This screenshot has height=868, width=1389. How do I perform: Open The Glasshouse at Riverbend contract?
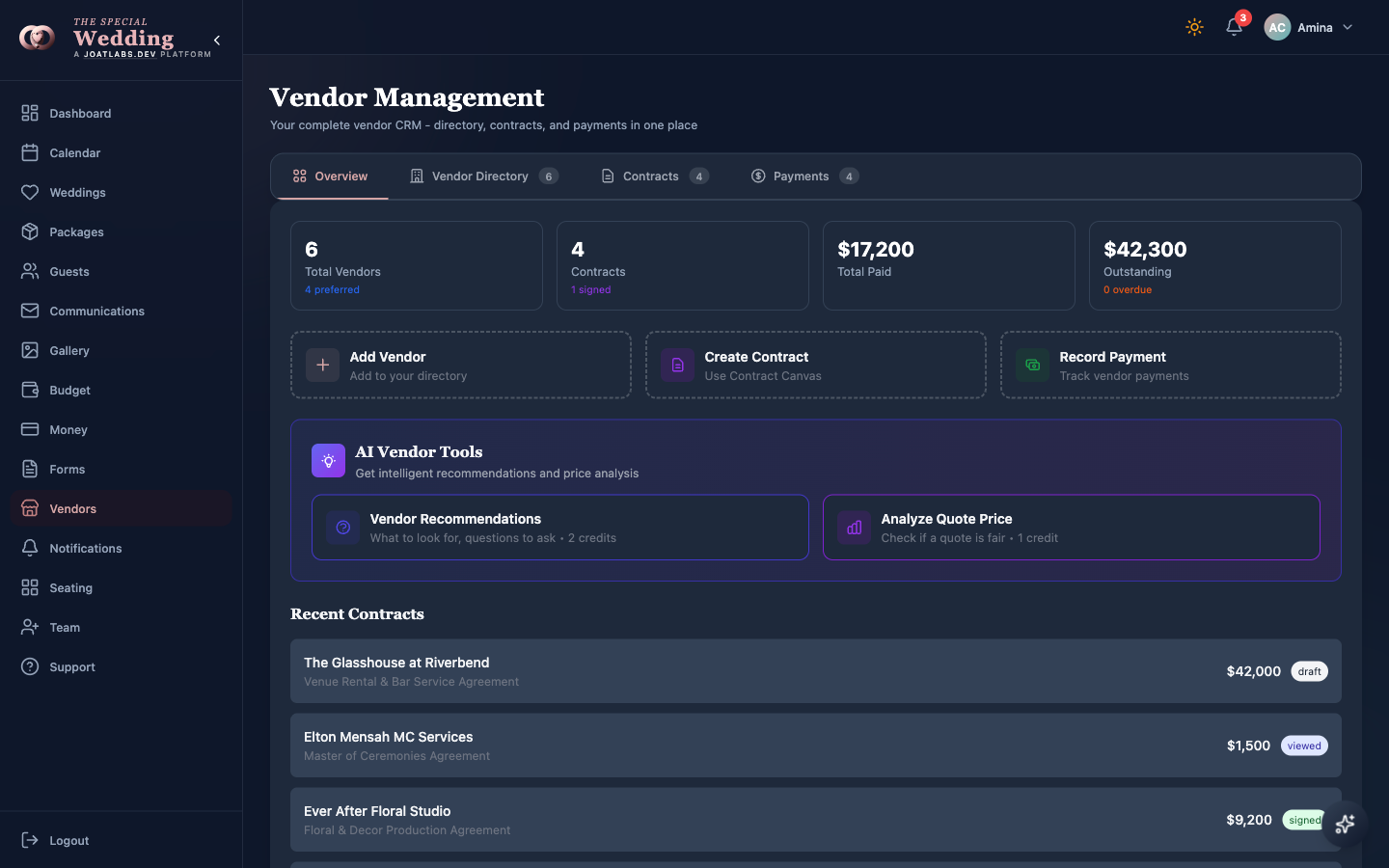click(816, 671)
